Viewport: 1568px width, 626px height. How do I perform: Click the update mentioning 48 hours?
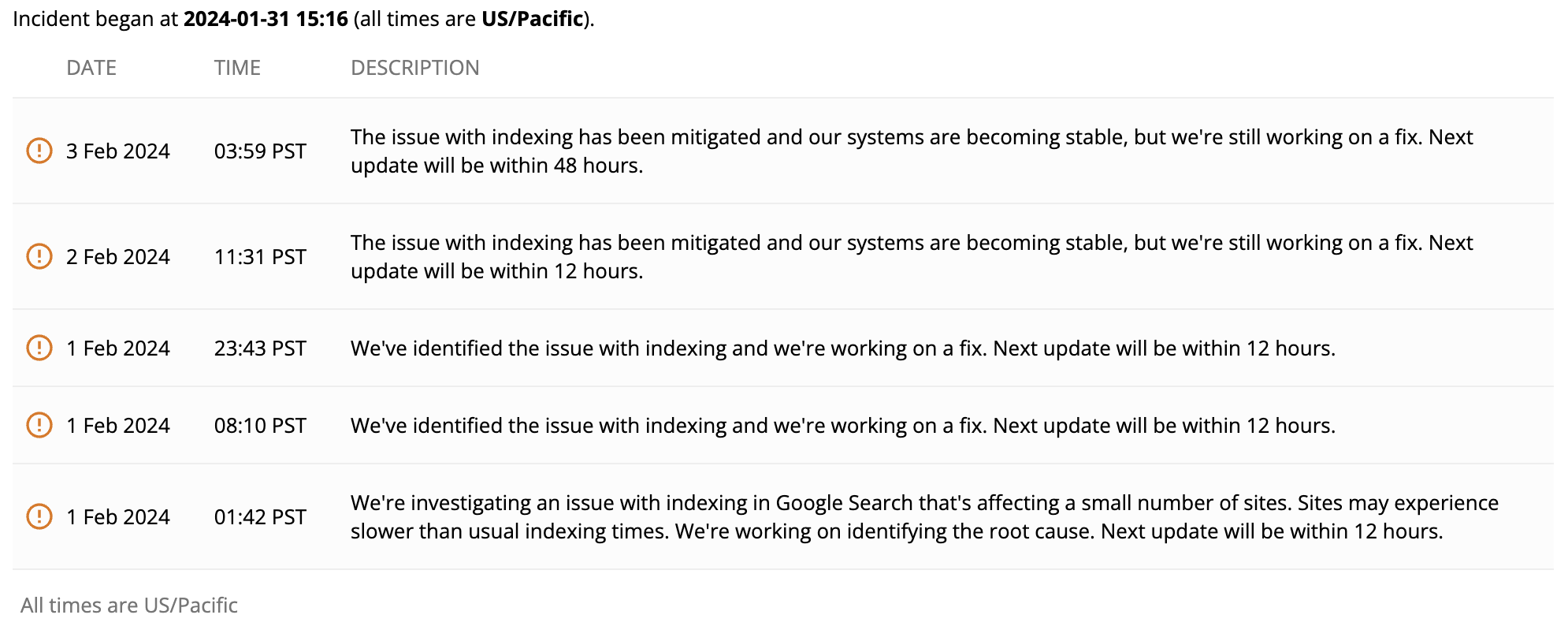[x=911, y=151]
